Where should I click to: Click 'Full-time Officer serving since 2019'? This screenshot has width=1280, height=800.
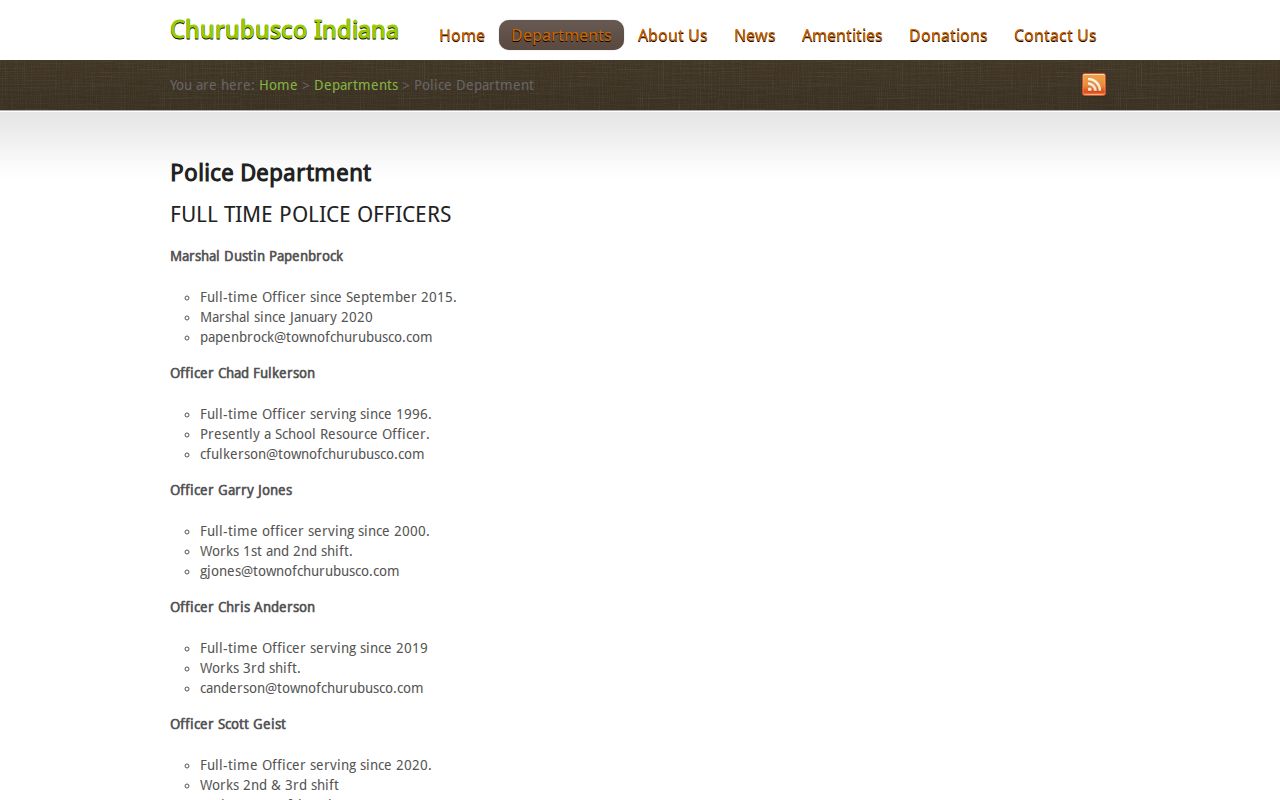(x=314, y=648)
